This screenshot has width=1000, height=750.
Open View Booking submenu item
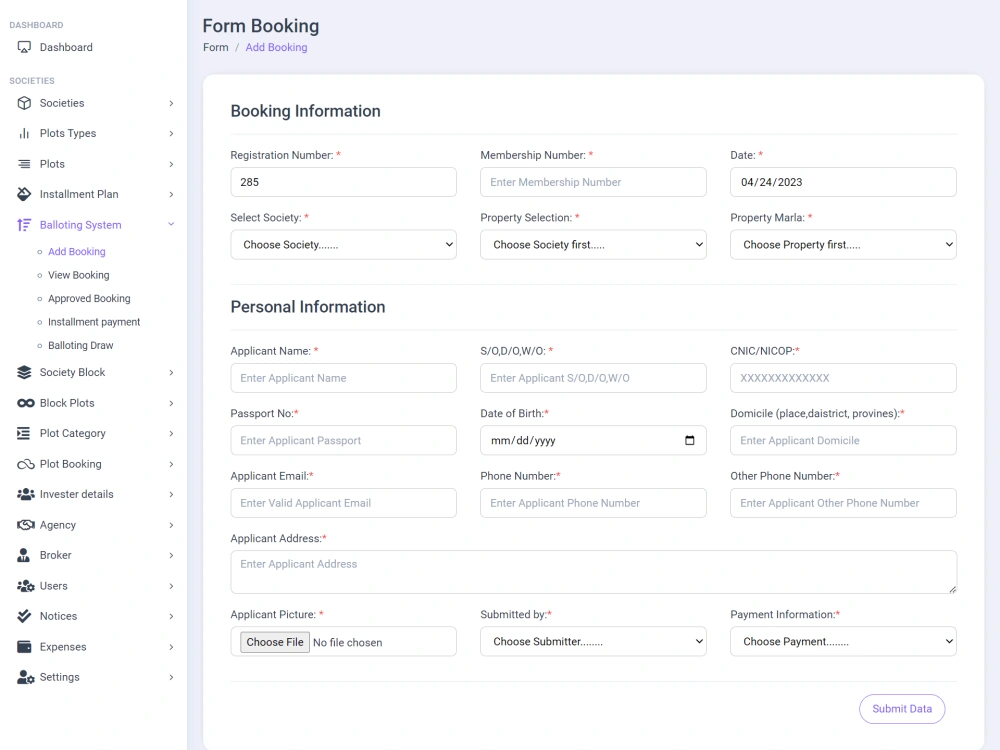click(78, 276)
